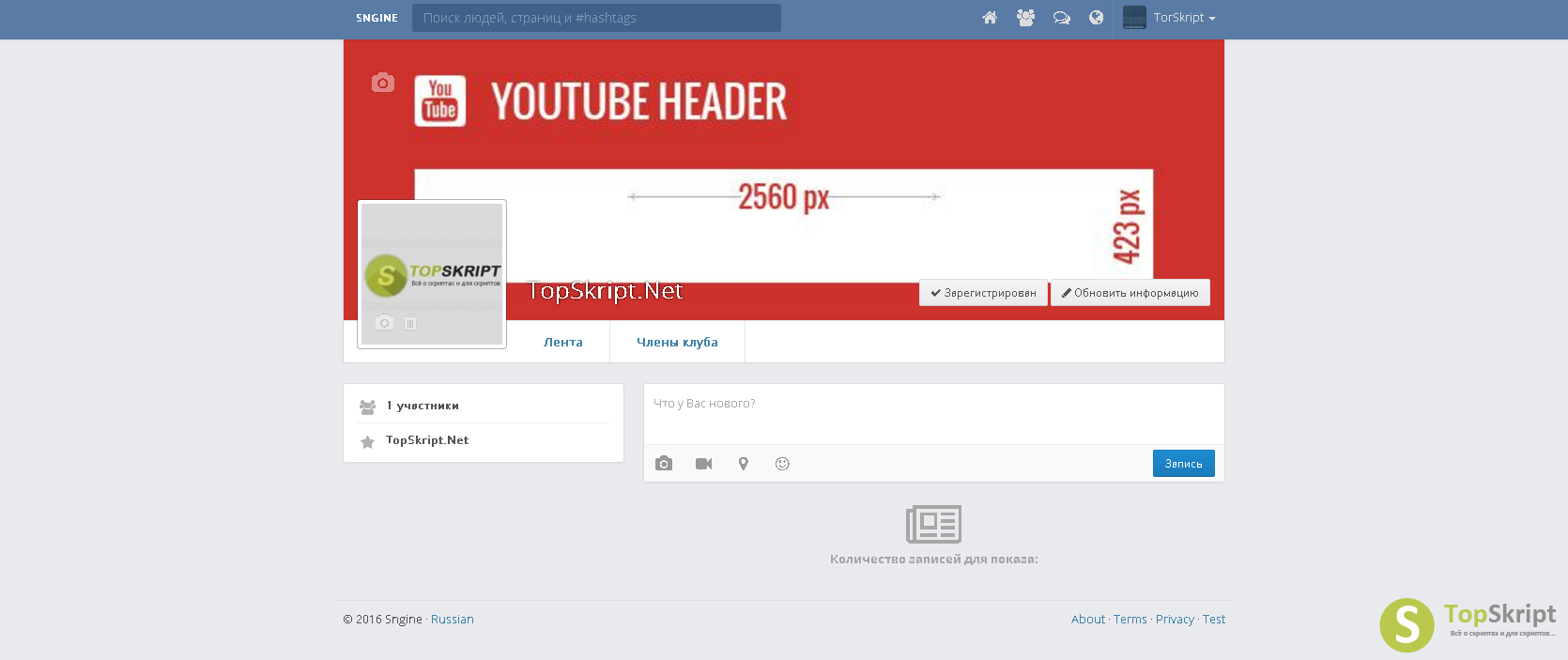Open TopSkript.Net in the sidebar
Viewport: 1568px width, 660px height.
[427, 440]
